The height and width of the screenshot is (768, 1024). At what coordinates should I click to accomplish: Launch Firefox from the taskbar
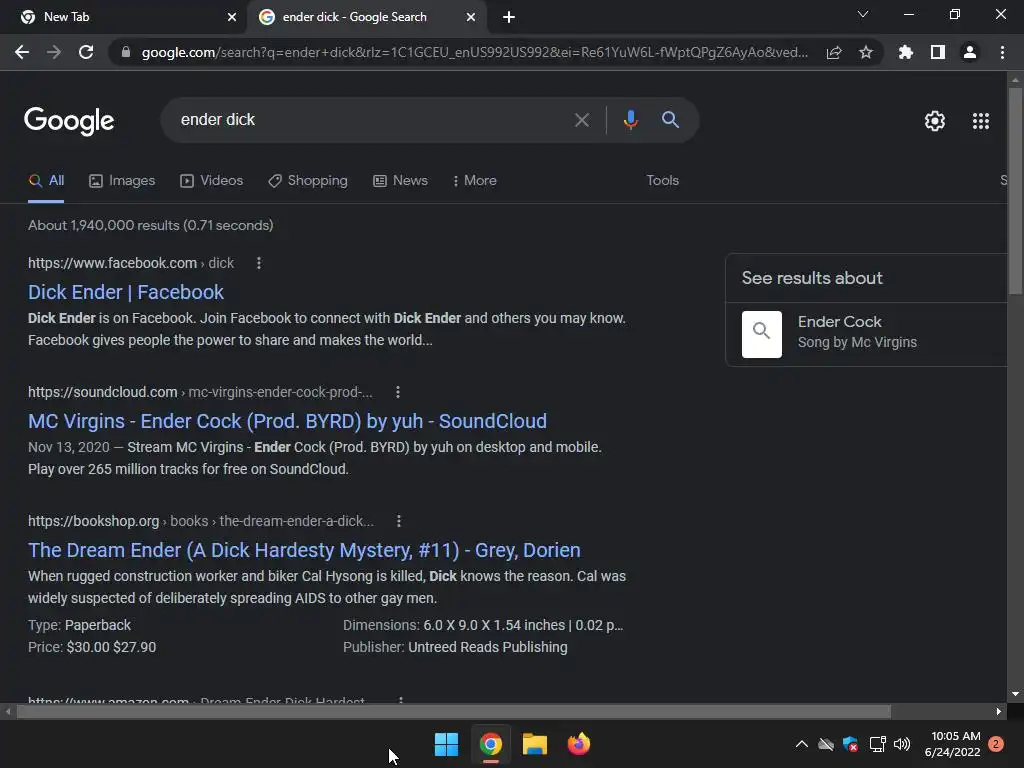[x=579, y=744]
